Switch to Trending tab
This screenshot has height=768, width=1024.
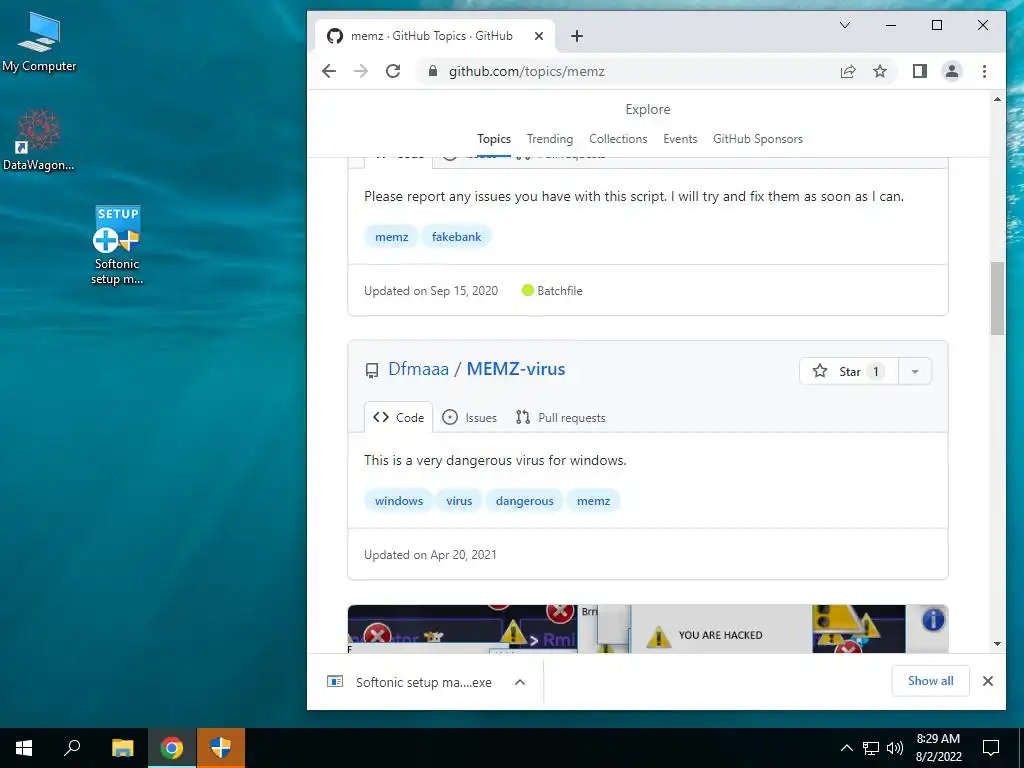pos(550,139)
